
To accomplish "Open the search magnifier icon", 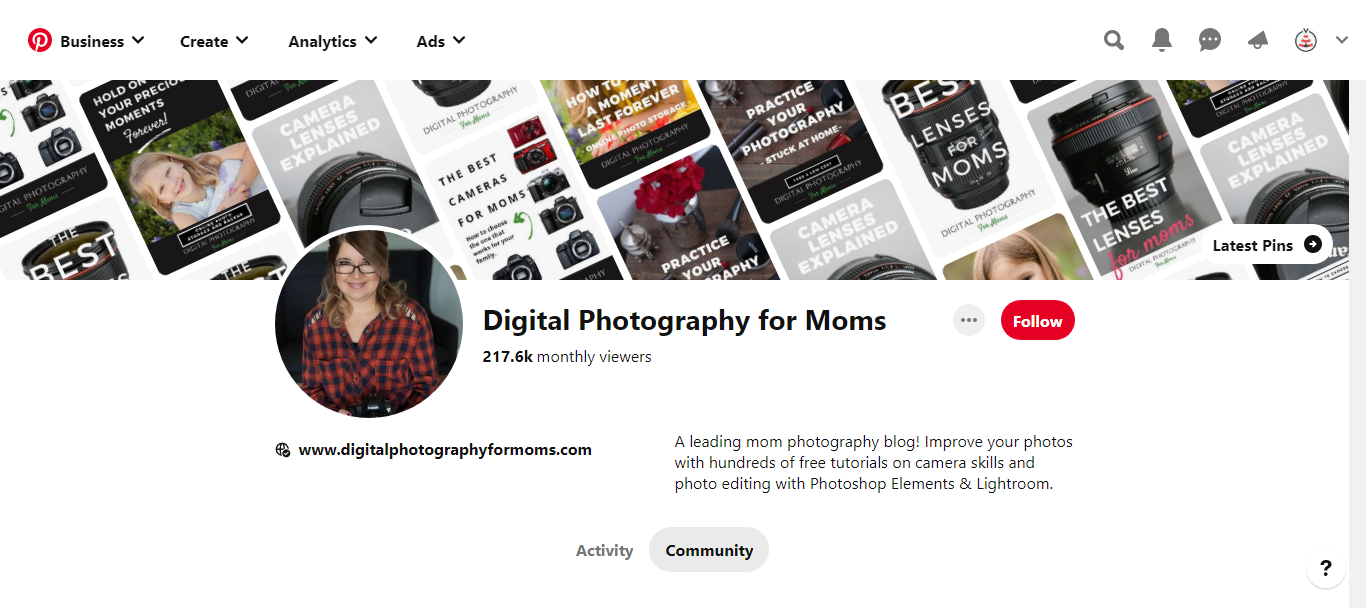I will pyautogui.click(x=1113, y=41).
